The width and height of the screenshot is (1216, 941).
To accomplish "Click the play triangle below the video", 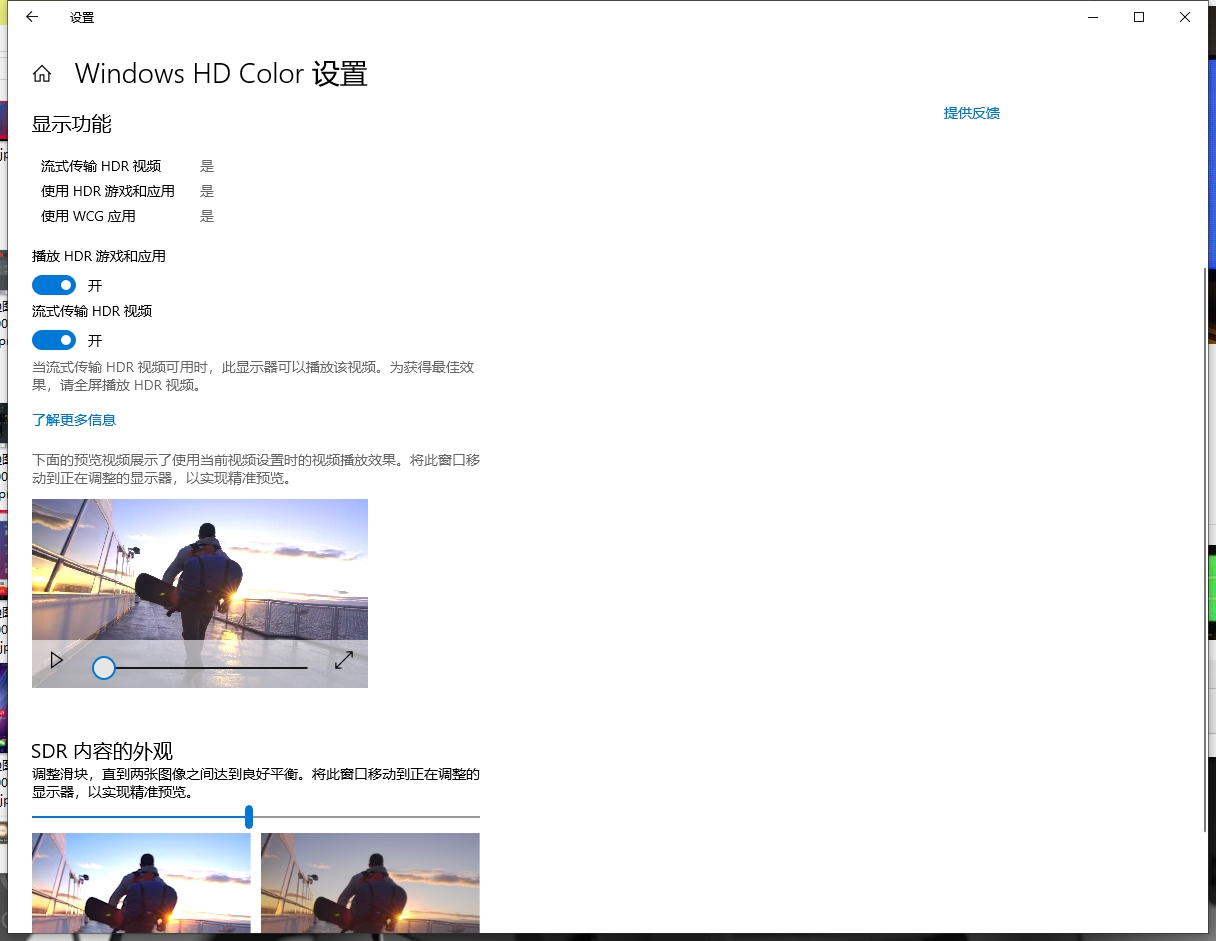I will click(55, 660).
